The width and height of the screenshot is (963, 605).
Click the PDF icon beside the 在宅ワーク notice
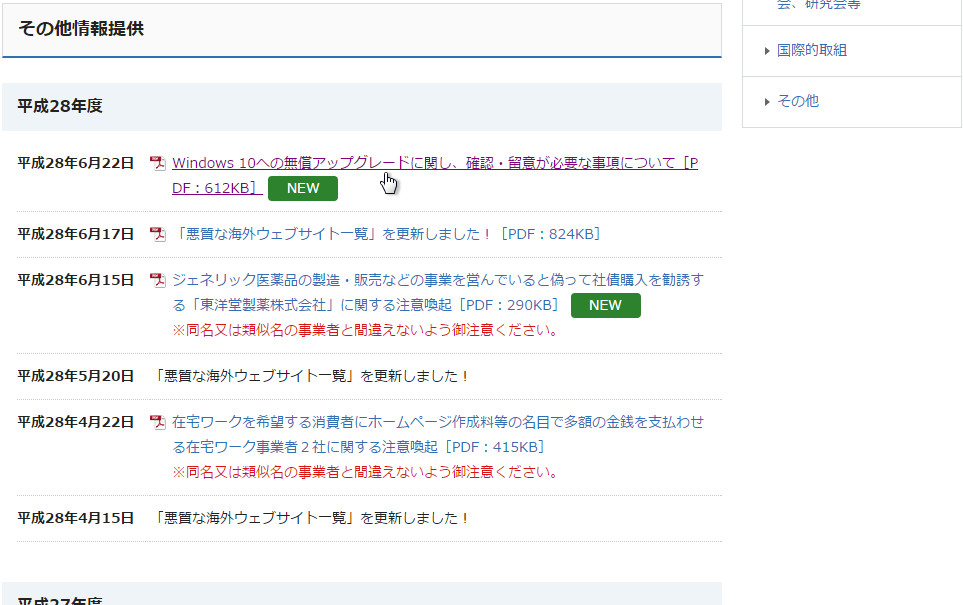click(157, 422)
